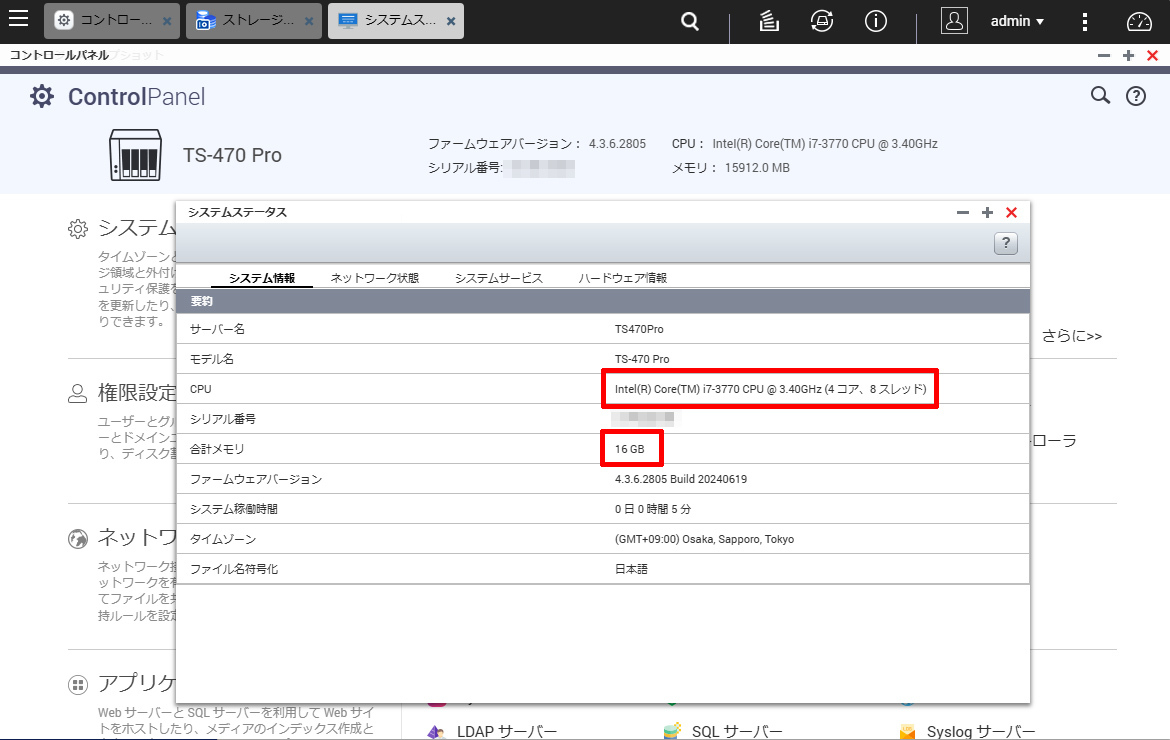Image resolution: width=1170 pixels, height=740 pixels.
Task: Expand the admin account dropdown
Action: (x=1017, y=22)
